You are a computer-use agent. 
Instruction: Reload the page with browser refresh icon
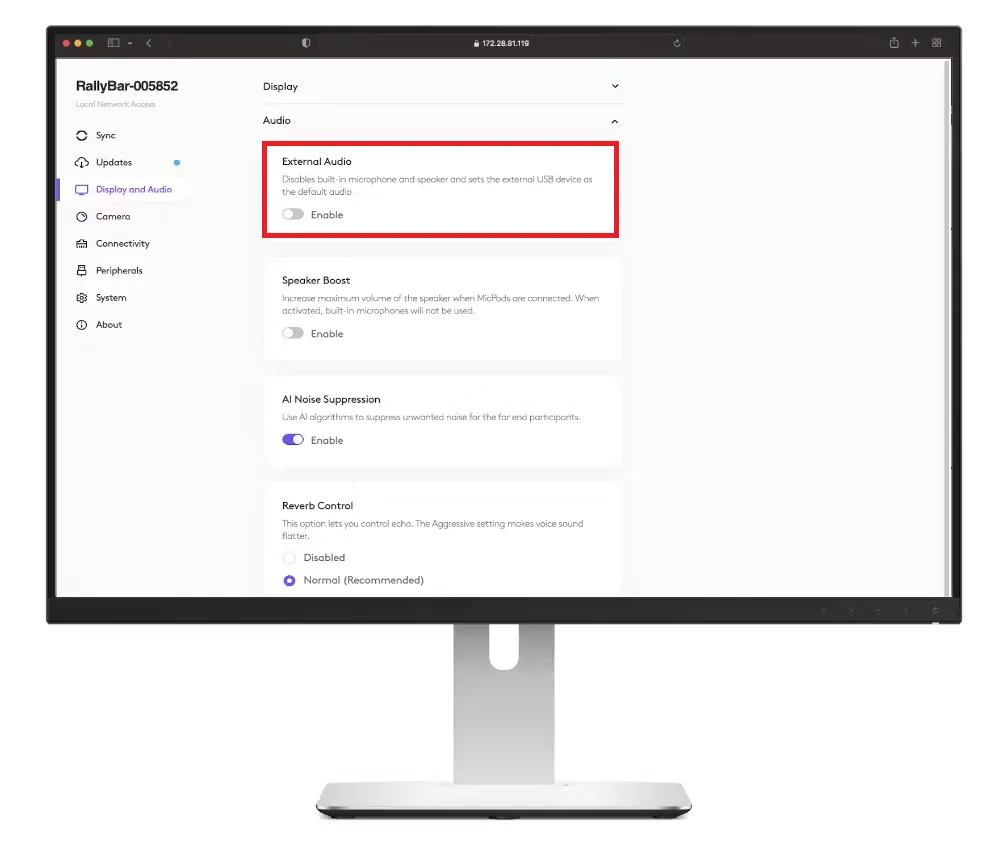(677, 43)
